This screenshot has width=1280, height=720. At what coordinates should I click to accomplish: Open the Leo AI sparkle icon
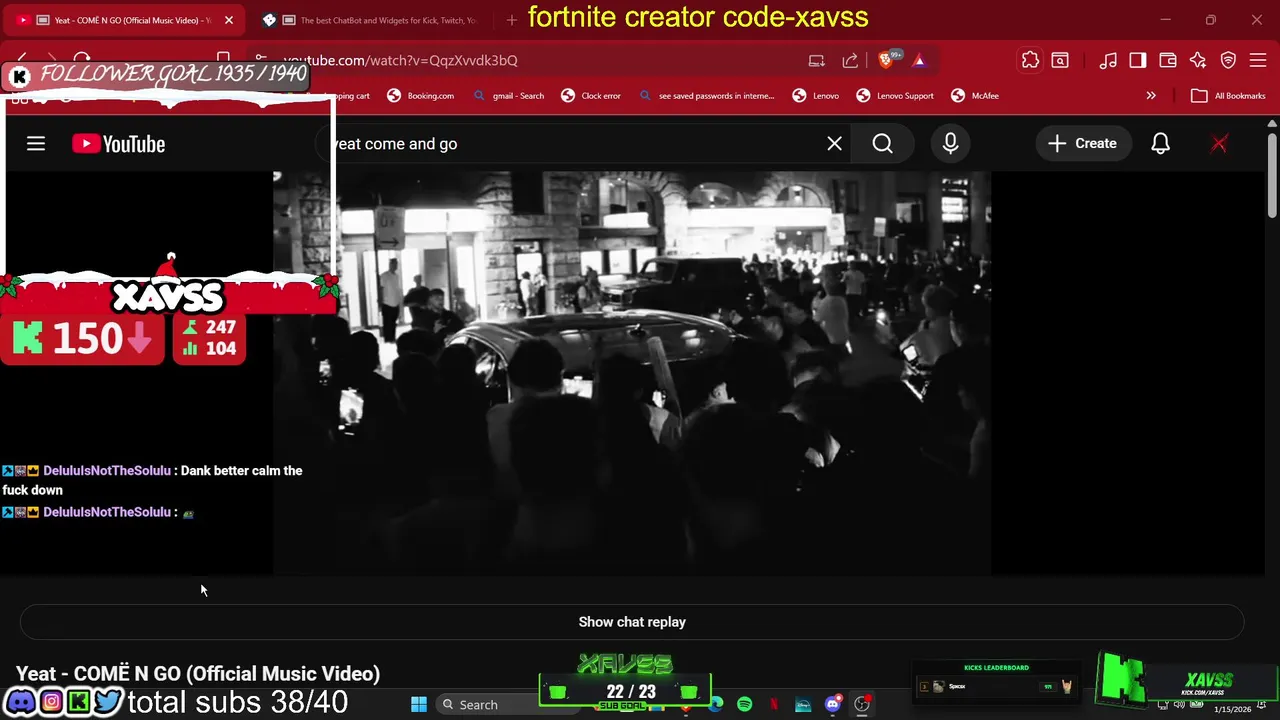coord(1198,61)
